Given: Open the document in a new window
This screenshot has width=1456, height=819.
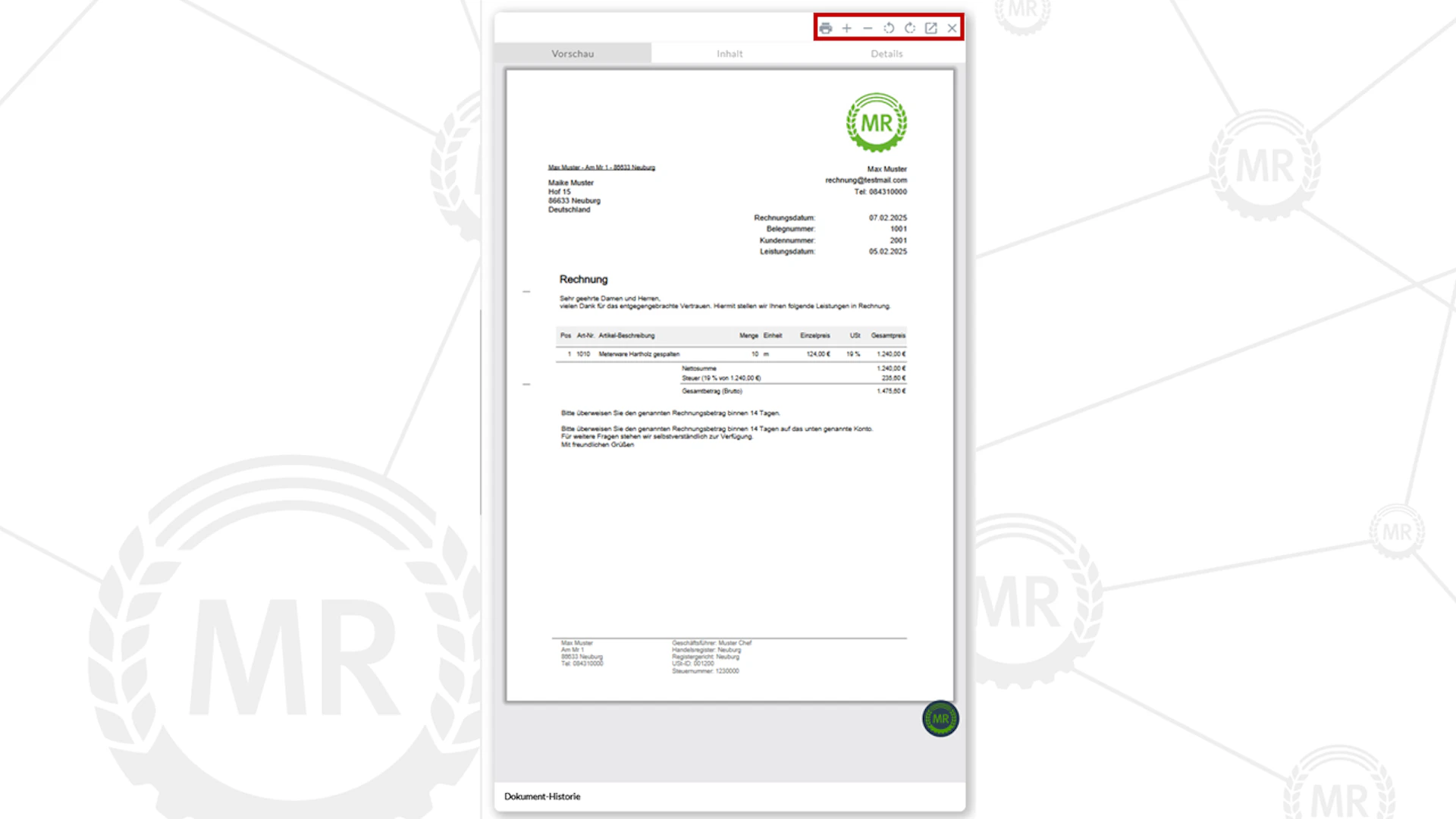Looking at the screenshot, I should point(931,28).
